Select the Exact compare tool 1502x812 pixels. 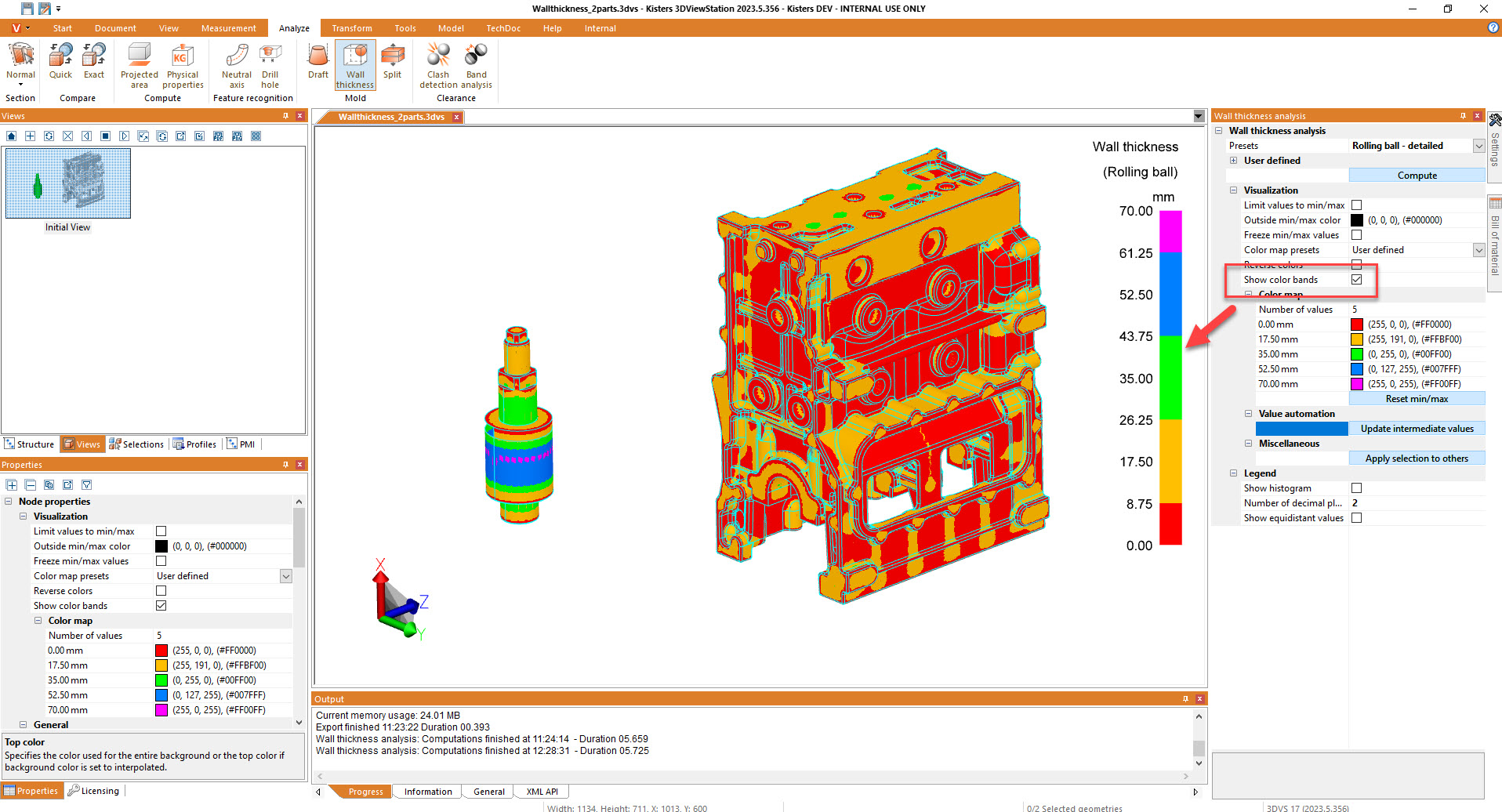click(94, 61)
